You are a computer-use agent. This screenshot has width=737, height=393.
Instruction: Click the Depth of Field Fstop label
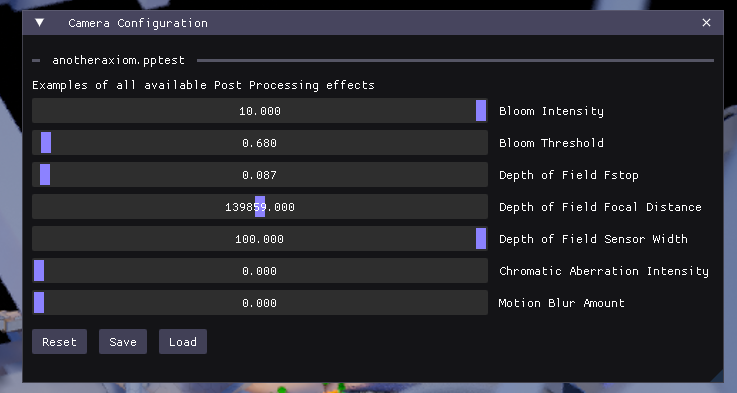pos(569,175)
